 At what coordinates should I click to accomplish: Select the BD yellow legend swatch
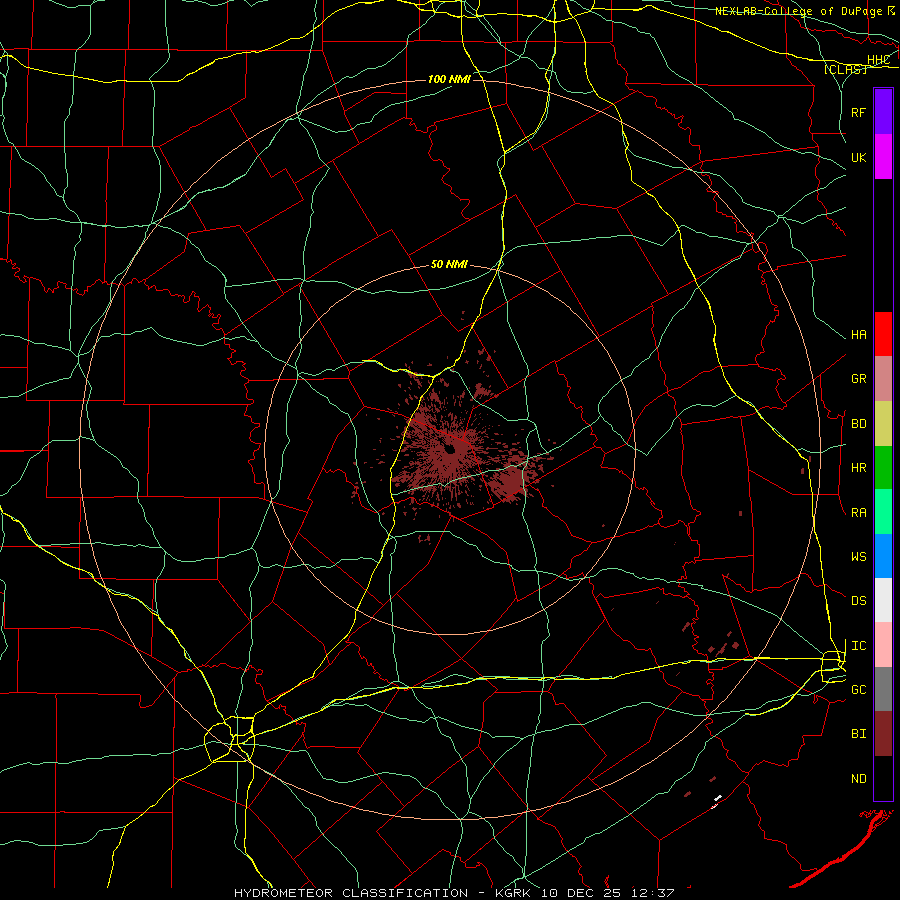[883, 423]
